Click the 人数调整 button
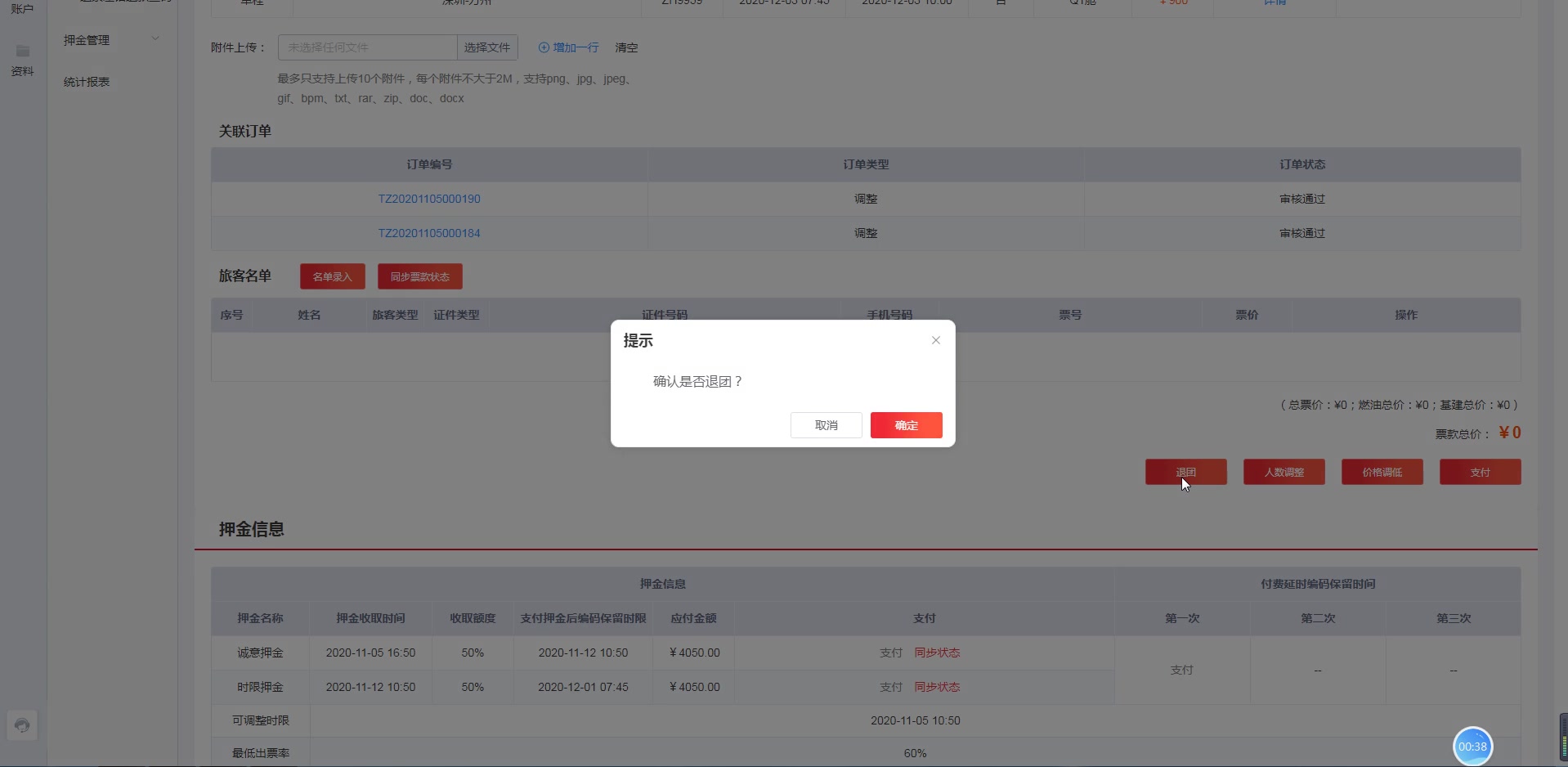 point(1284,472)
